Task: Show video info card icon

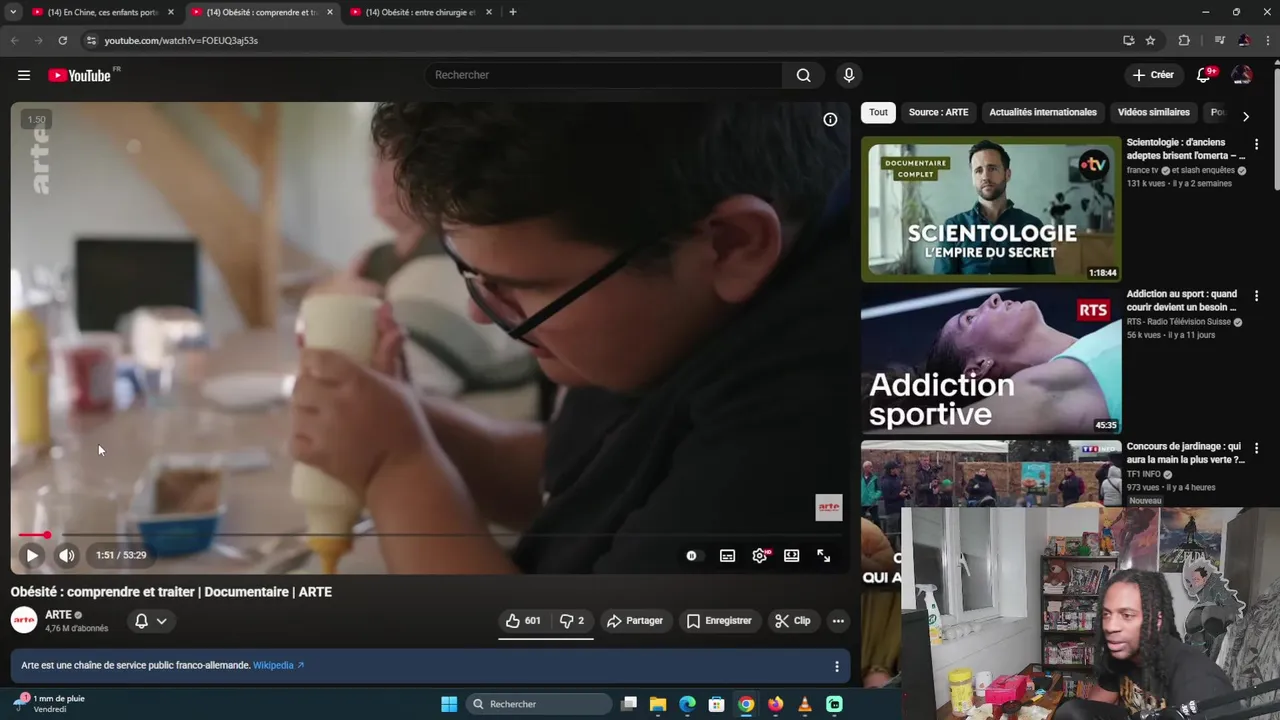Action: pyautogui.click(x=830, y=119)
